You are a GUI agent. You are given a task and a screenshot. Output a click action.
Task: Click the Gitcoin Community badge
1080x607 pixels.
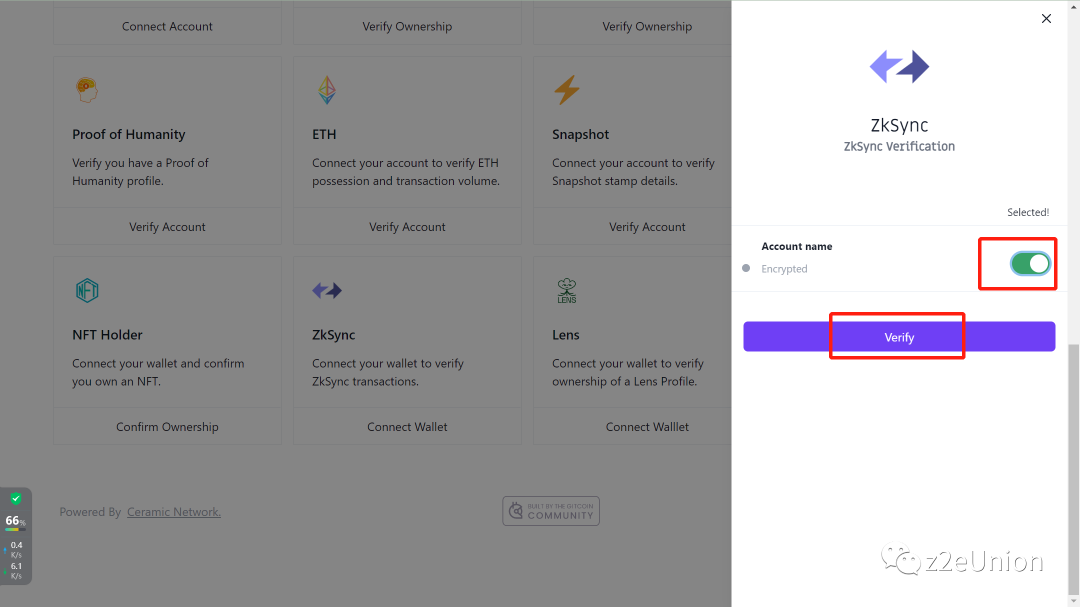tap(551, 511)
